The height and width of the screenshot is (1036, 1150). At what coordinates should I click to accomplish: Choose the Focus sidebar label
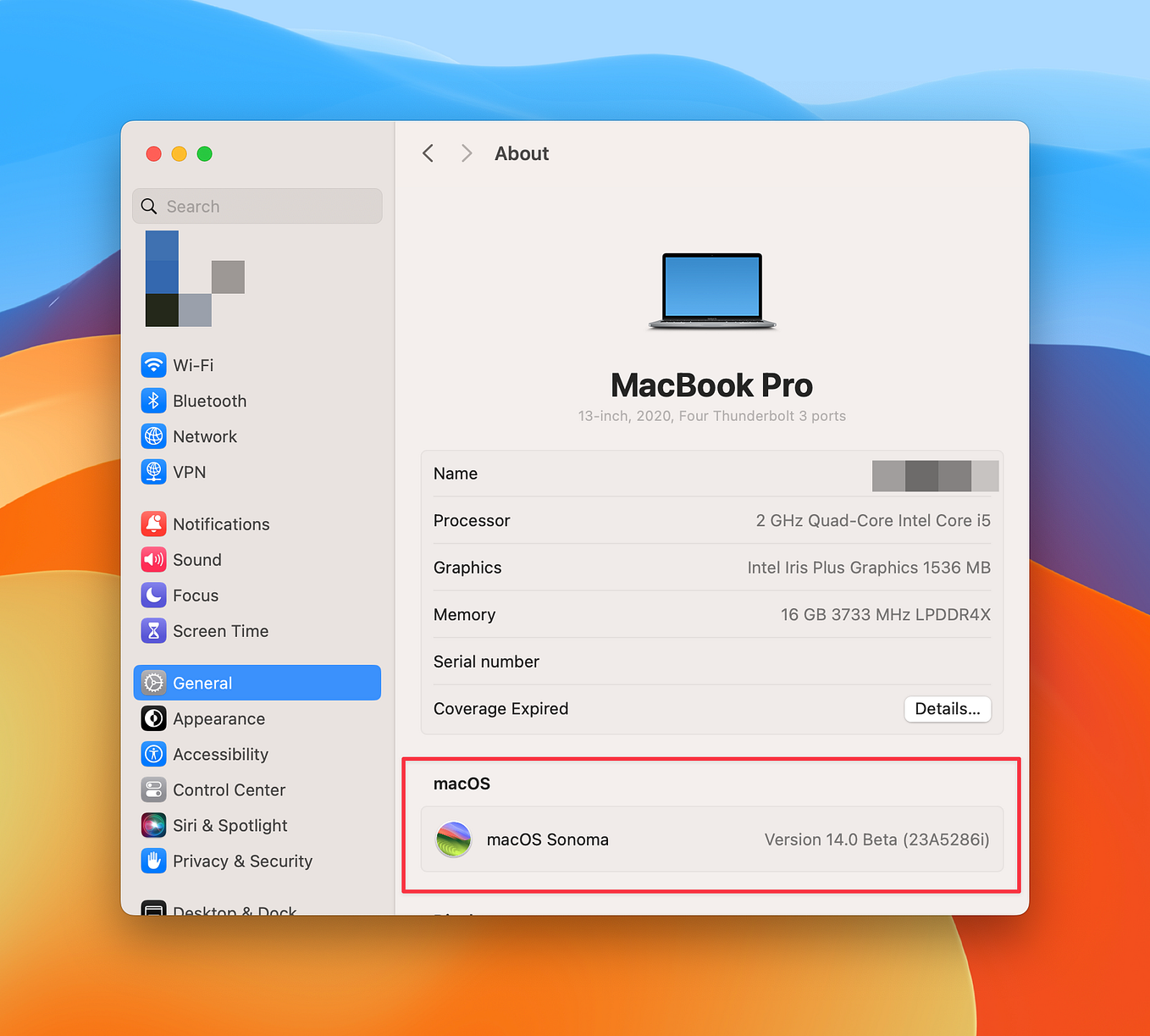[x=196, y=596]
